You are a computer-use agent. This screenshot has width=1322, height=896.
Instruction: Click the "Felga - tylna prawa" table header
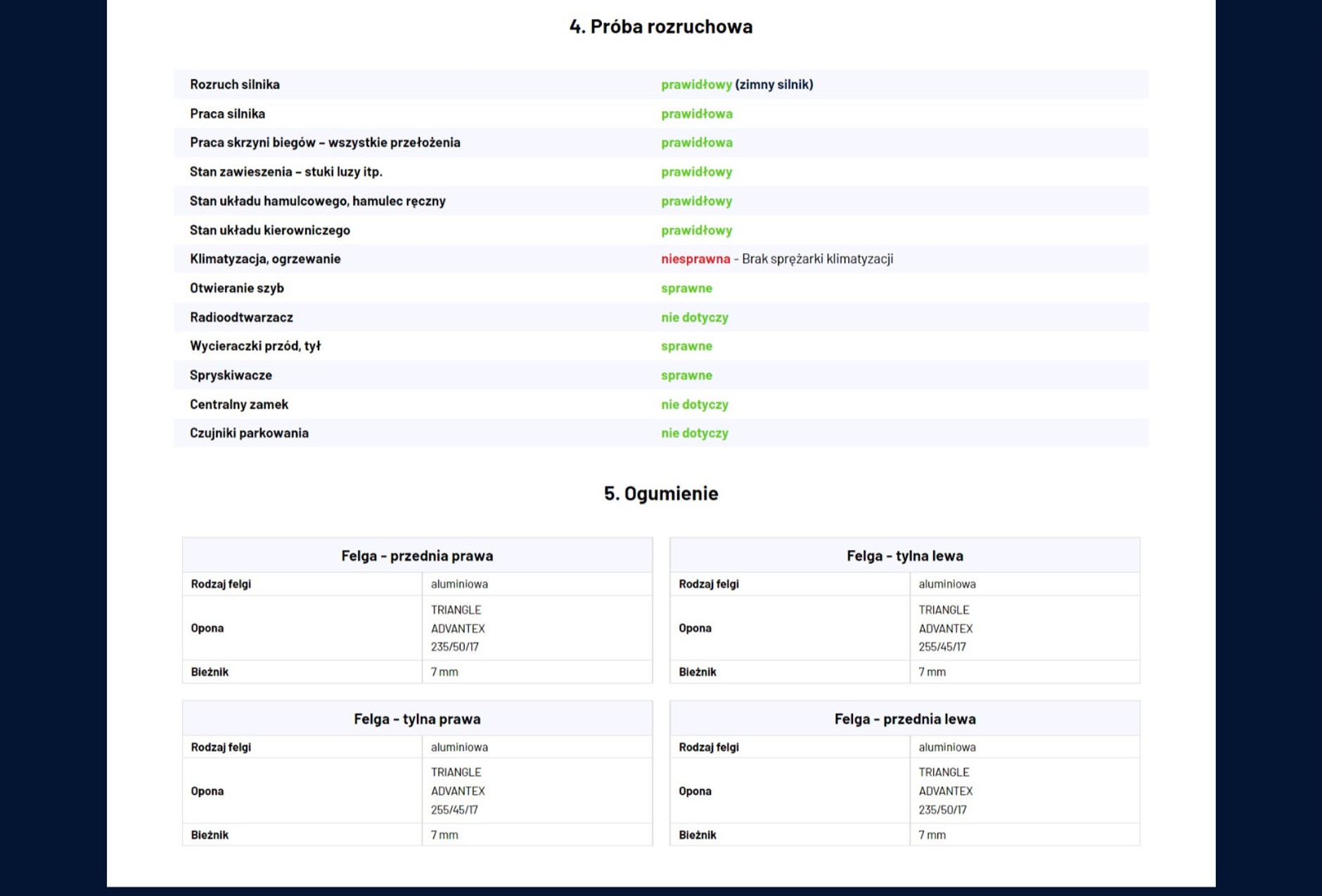pyautogui.click(x=417, y=719)
